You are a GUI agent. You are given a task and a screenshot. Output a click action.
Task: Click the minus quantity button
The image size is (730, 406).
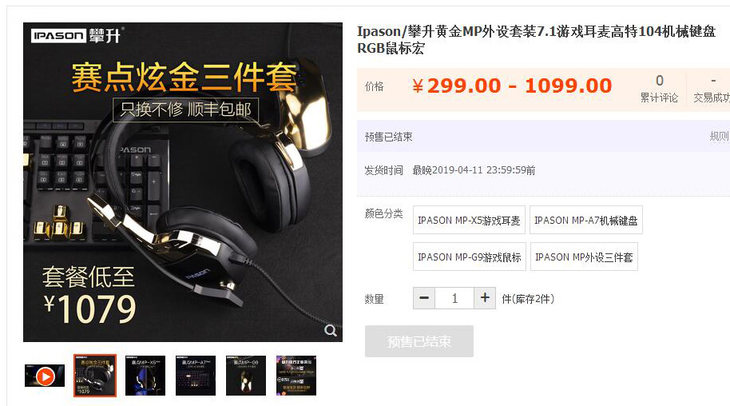pyautogui.click(x=424, y=298)
